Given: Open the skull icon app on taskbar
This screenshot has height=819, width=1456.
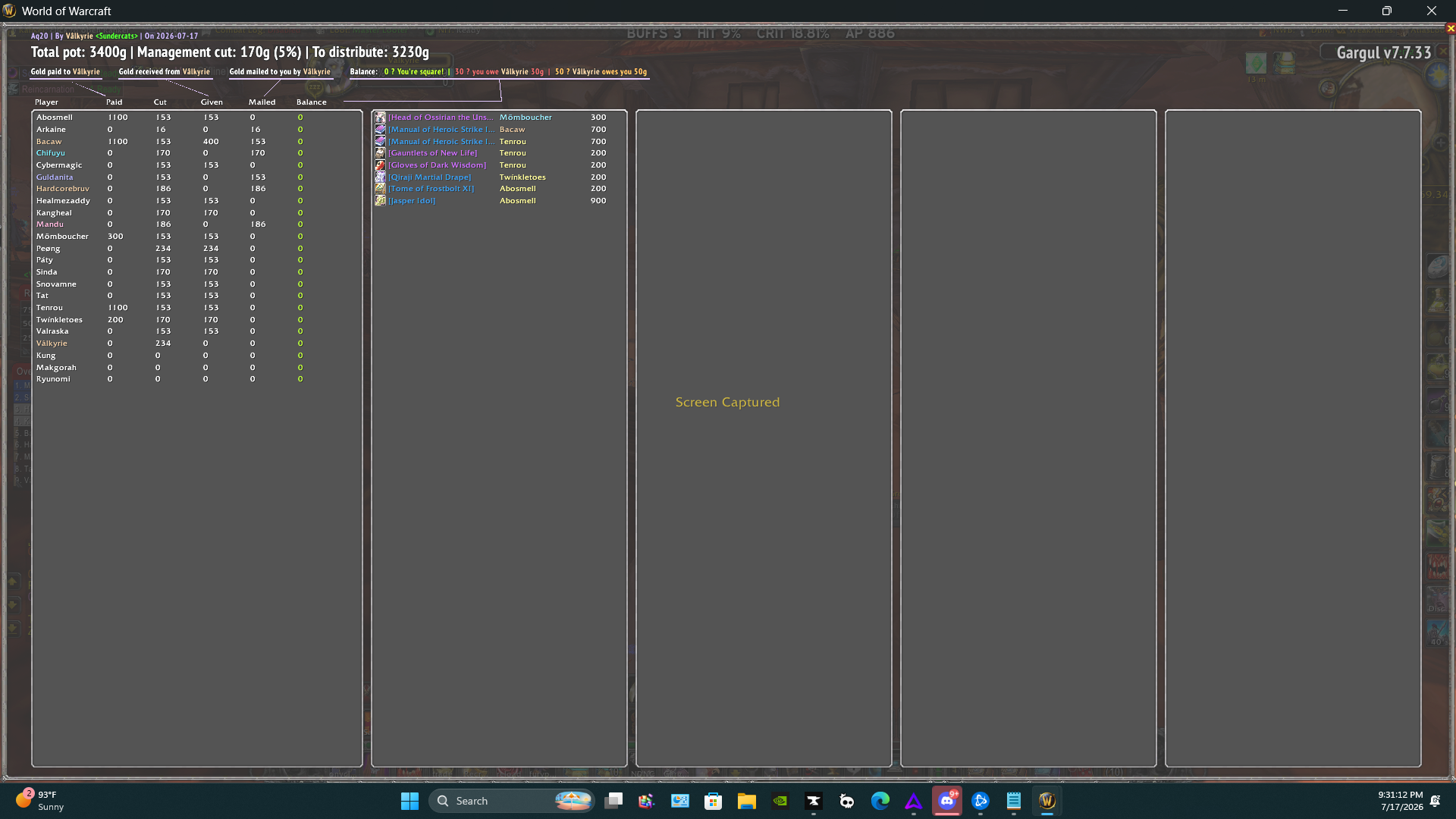Looking at the screenshot, I should pyautogui.click(x=847, y=801).
